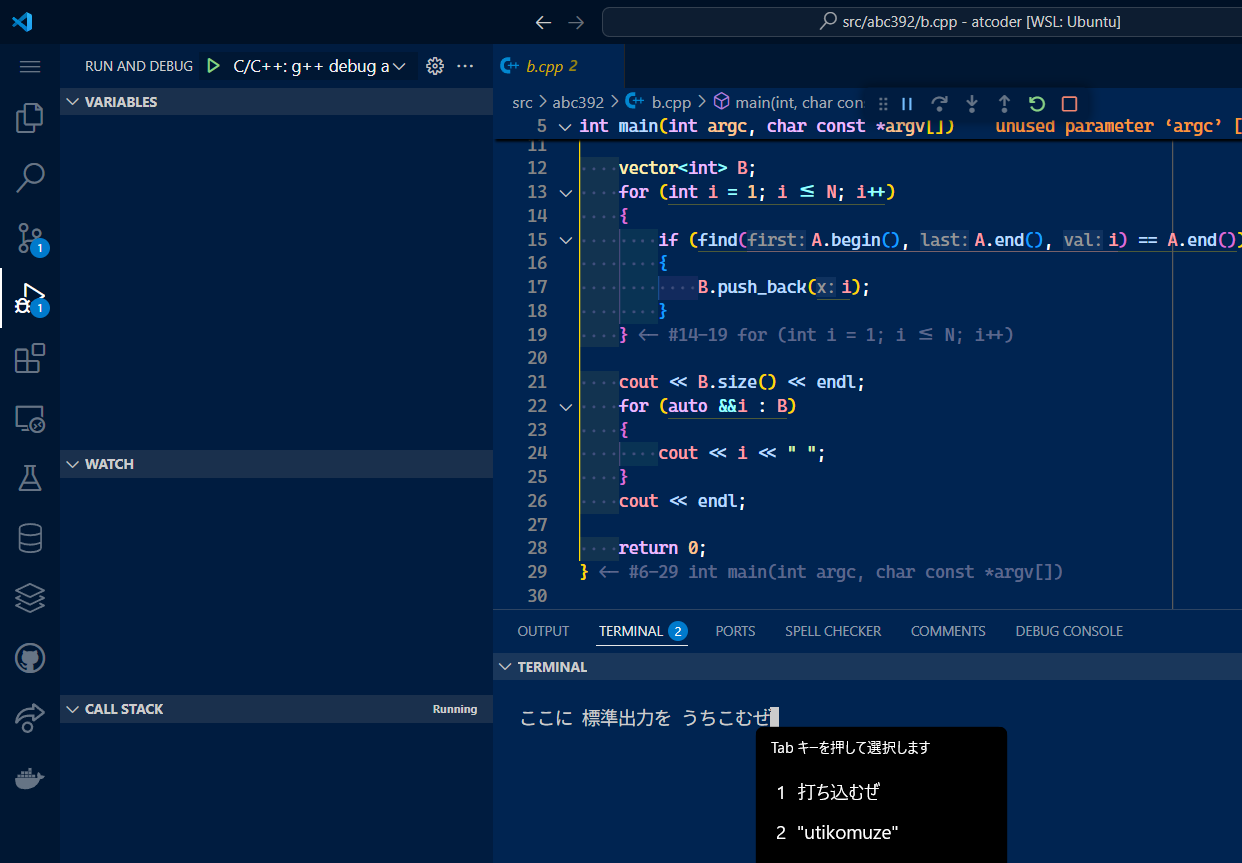Viewport: 1242px width, 863px height.
Task: Go forward with the navigation arrow
Action: click(576, 22)
